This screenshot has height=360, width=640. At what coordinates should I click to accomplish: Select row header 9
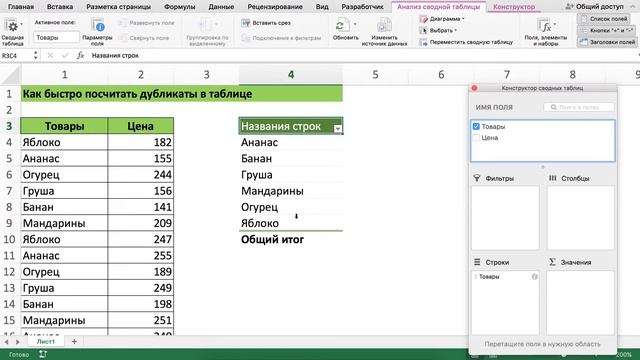(x=10, y=223)
